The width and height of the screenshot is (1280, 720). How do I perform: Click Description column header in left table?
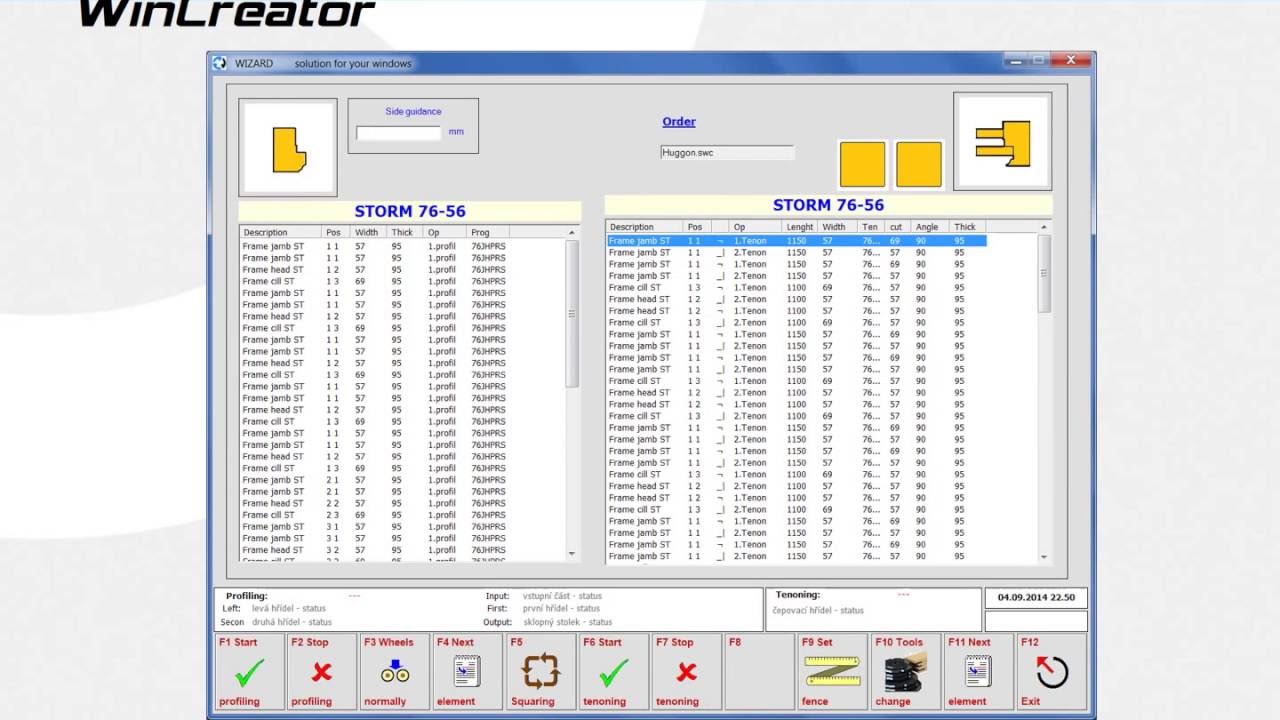[281, 232]
